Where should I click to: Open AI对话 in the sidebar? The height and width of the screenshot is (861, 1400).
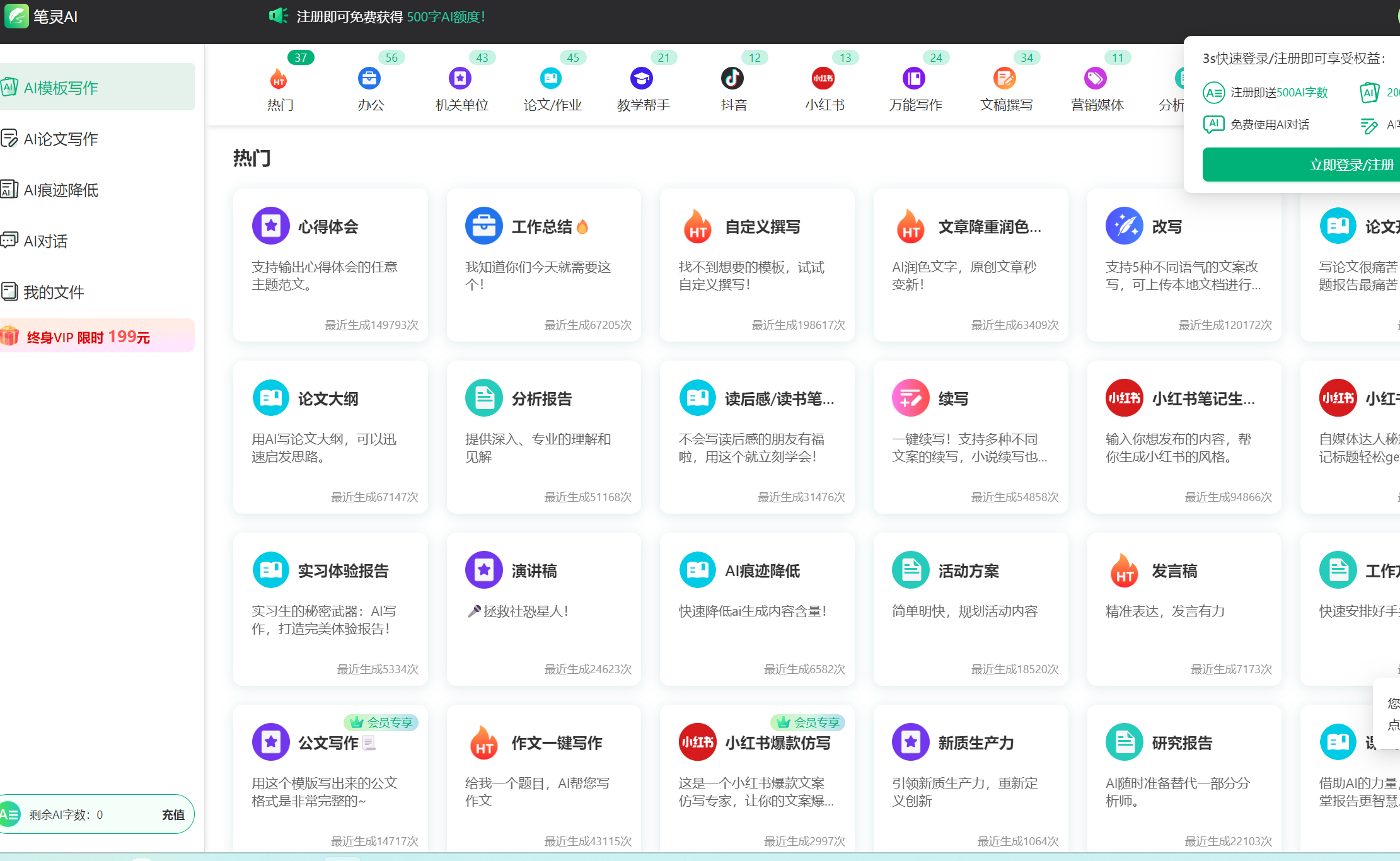(x=97, y=240)
